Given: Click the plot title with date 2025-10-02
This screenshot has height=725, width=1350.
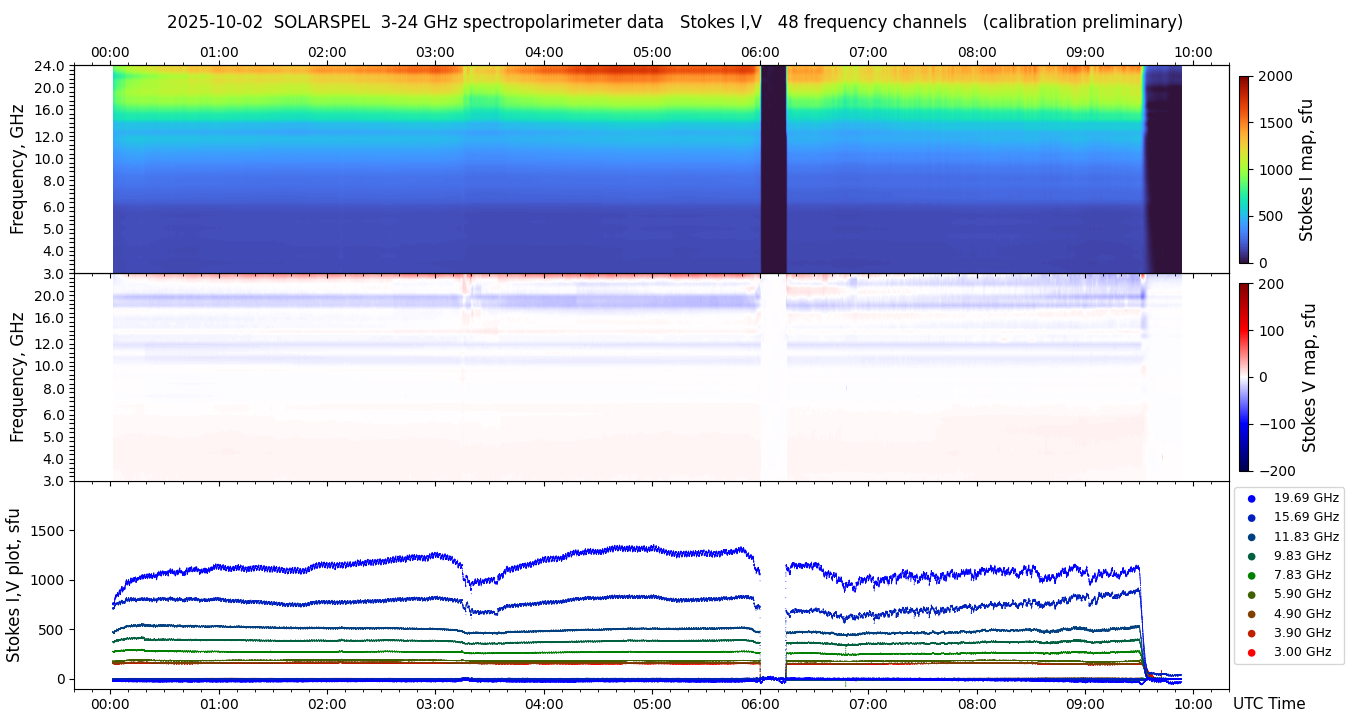Looking at the screenshot, I should click(674, 22).
